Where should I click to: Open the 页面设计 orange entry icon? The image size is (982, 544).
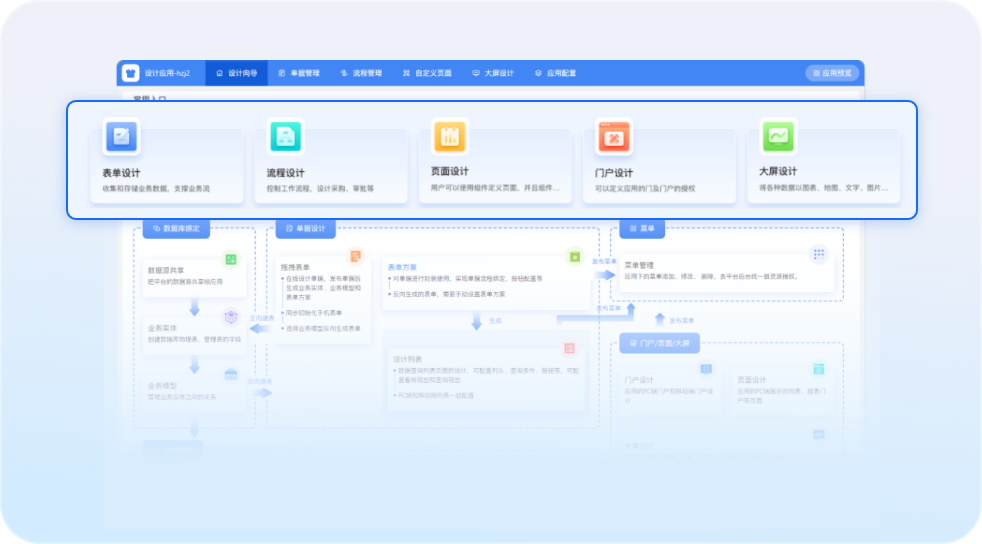[x=450, y=136]
